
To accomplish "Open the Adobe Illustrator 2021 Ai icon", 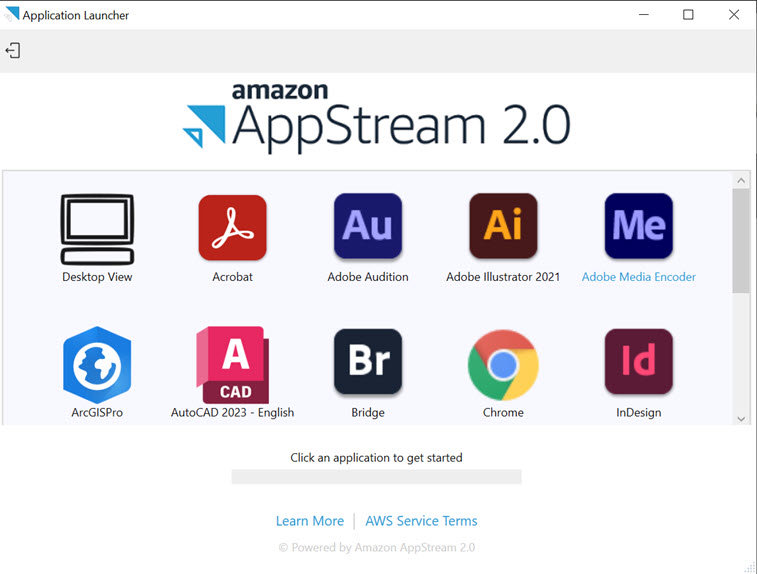I will [x=503, y=226].
